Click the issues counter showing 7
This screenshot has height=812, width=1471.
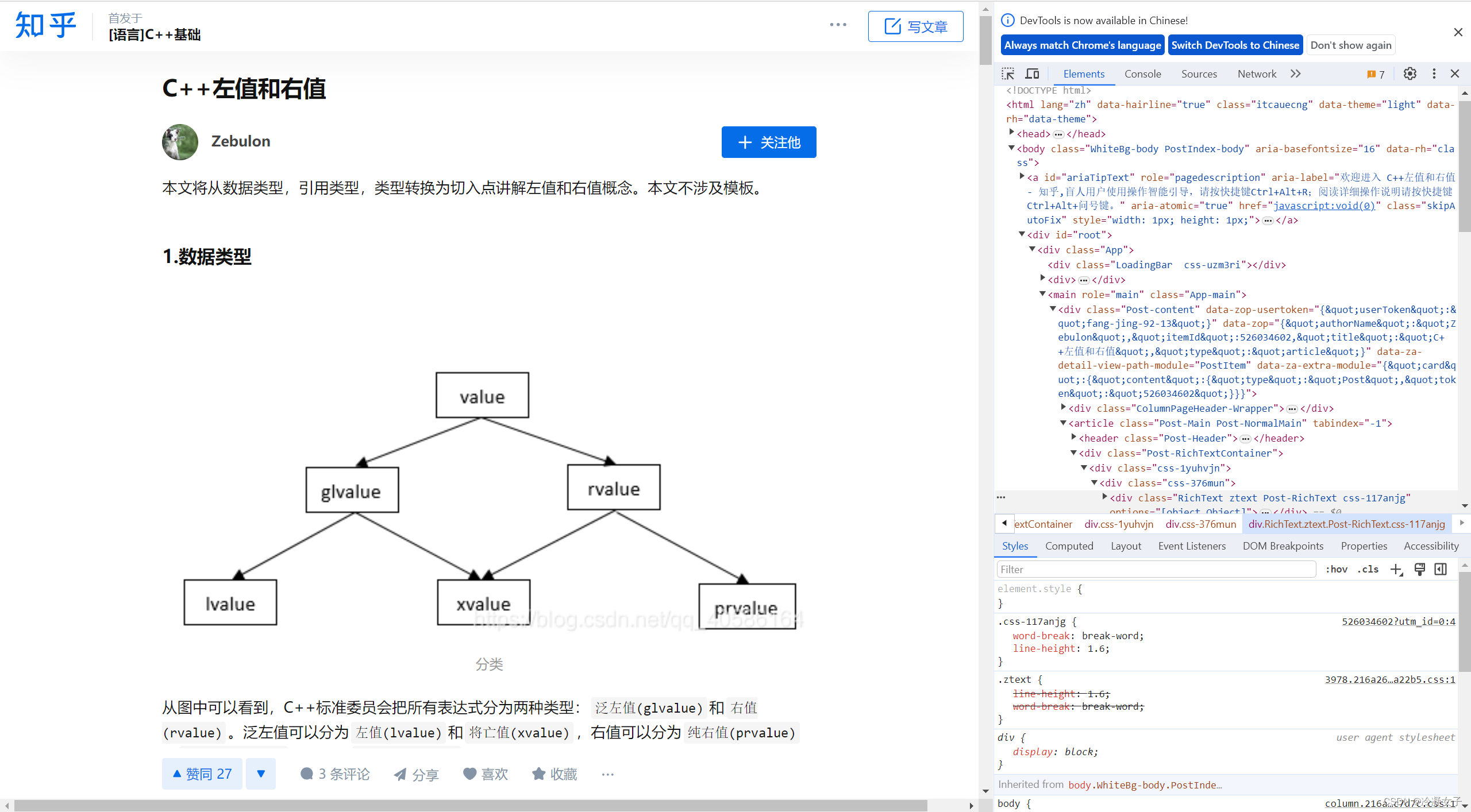click(x=1376, y=74)
